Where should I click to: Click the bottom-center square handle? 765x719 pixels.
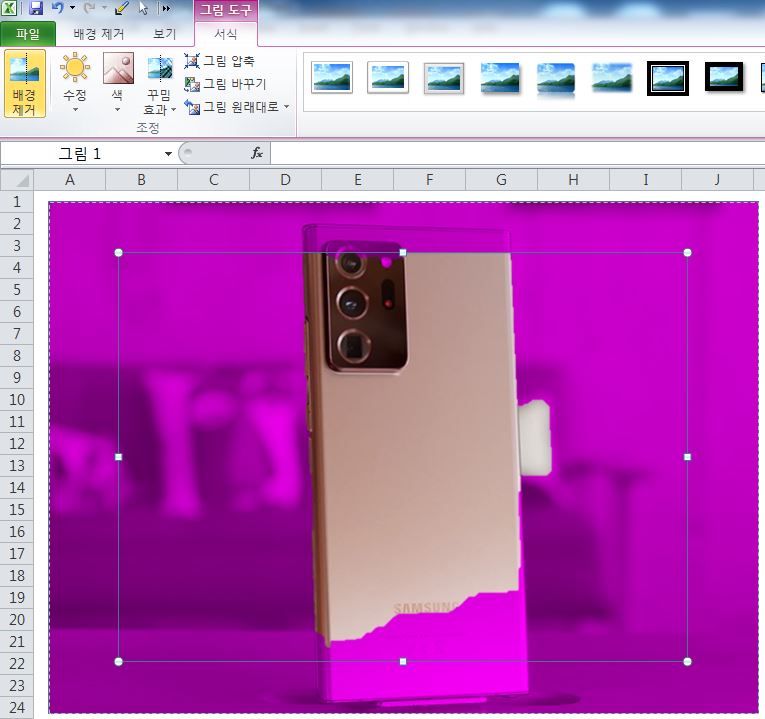(403, 661)
